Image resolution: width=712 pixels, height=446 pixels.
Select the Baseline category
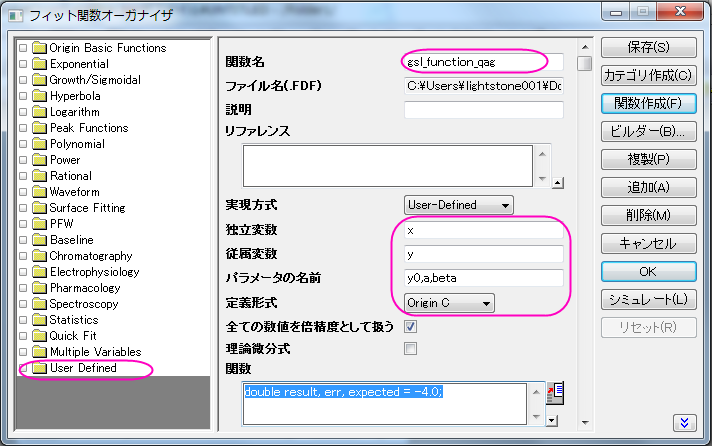72,240
